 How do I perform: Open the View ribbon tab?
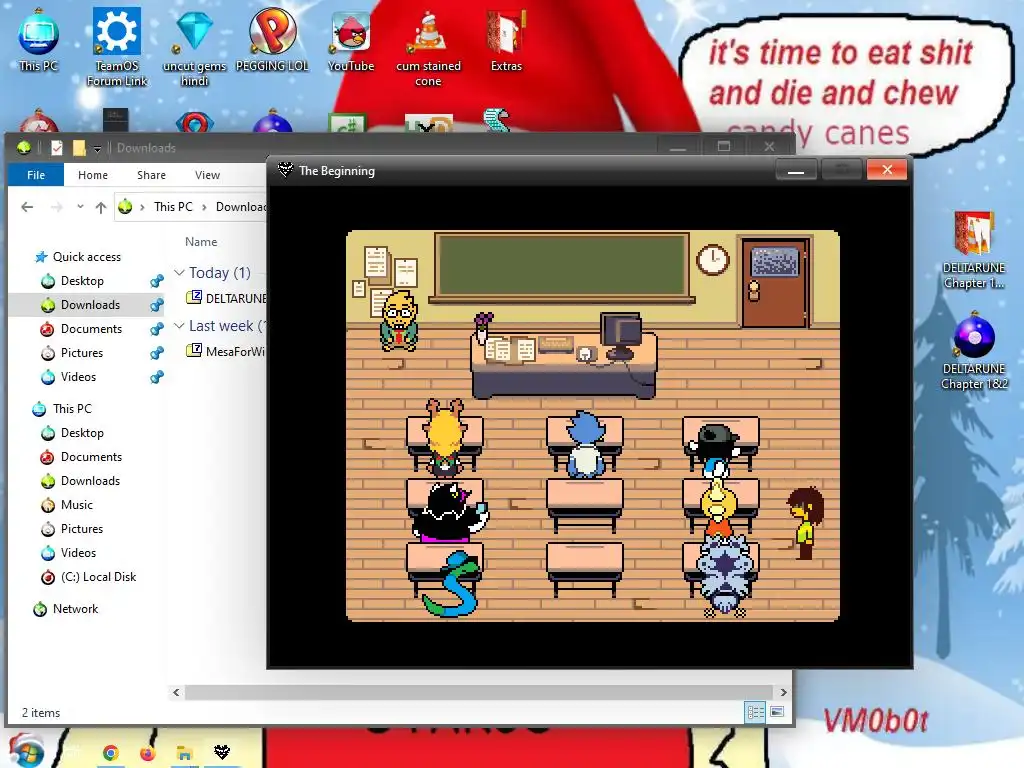tap(207, 175)
